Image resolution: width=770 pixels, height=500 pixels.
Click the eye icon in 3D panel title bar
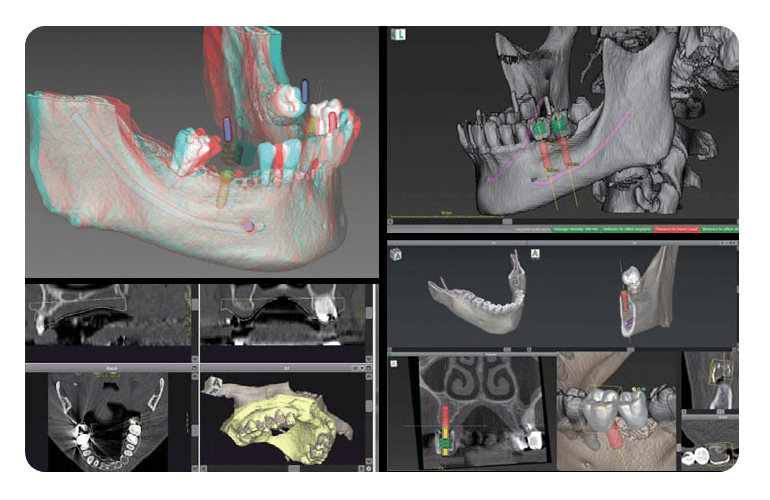[x=356, y=368]
